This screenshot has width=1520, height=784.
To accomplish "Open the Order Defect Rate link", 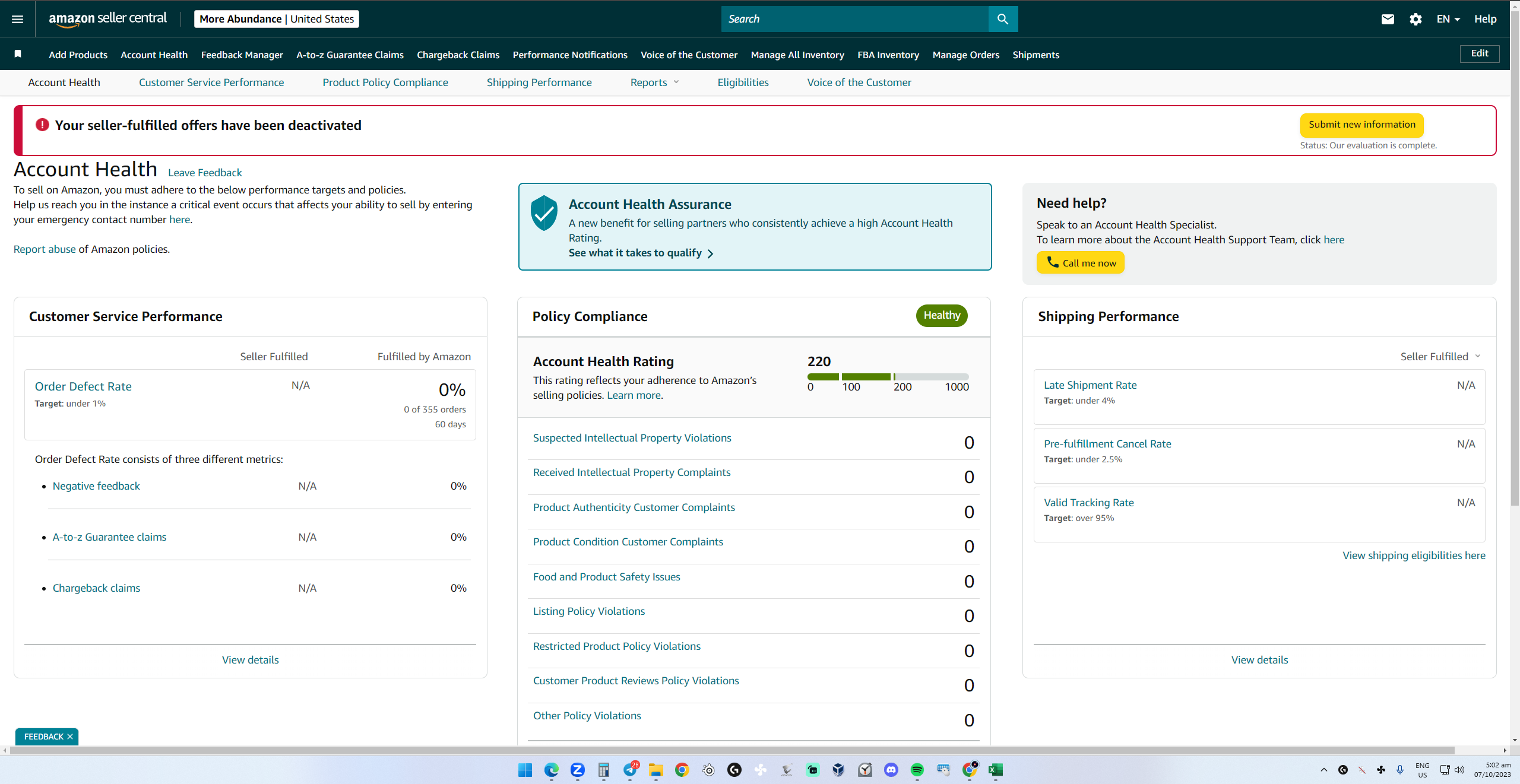I will click(83, 386).
